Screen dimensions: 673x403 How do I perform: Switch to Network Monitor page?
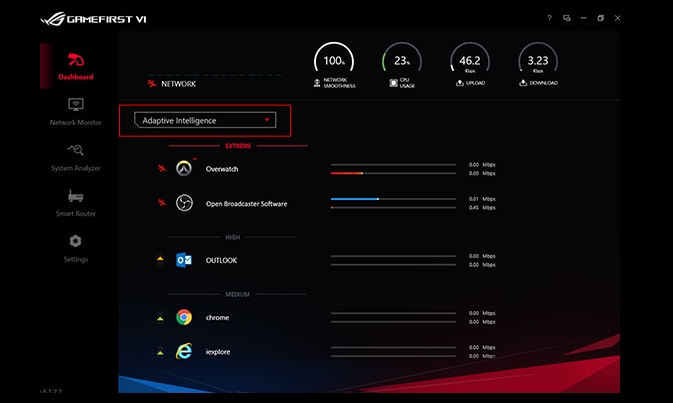tap(76, 110)
